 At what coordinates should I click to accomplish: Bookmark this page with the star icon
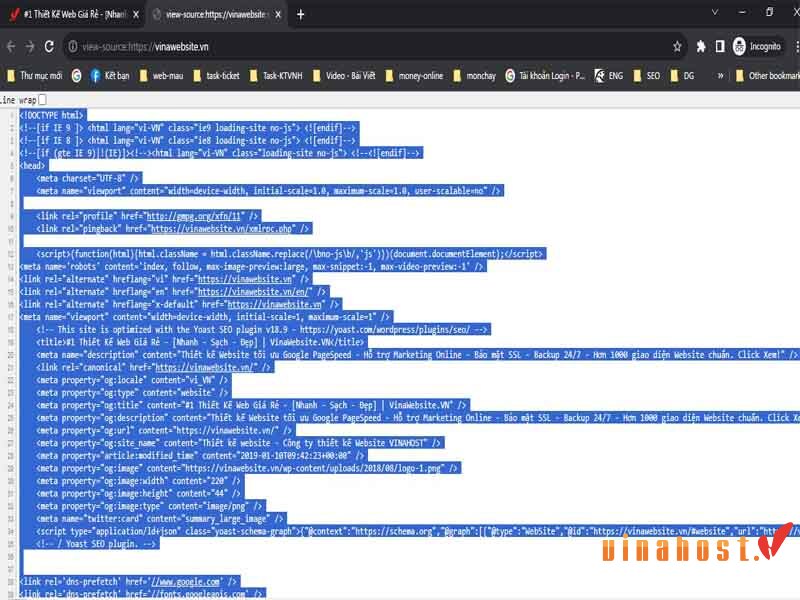point(677,47)
